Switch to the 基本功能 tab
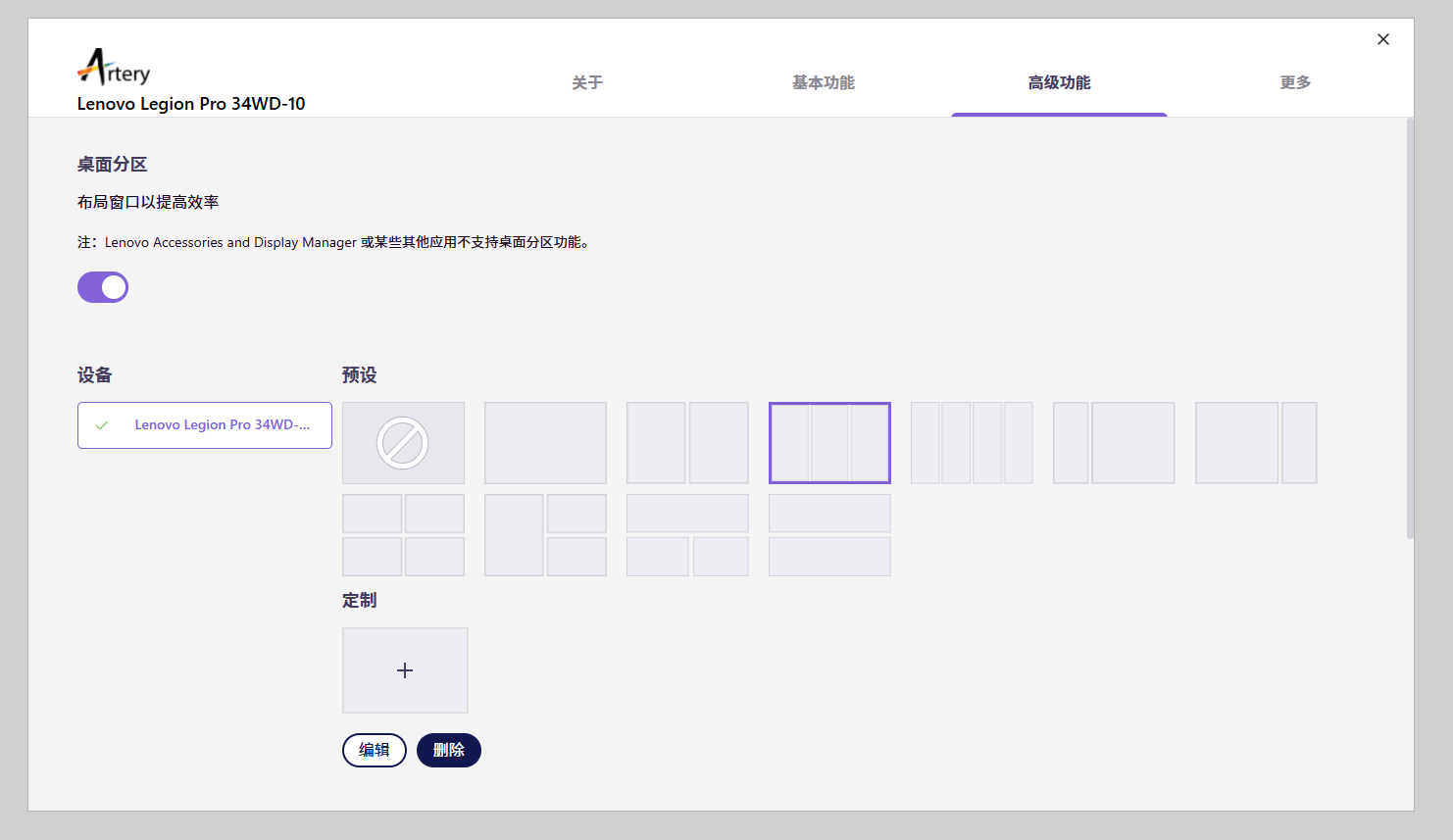 tap(824, 82)
